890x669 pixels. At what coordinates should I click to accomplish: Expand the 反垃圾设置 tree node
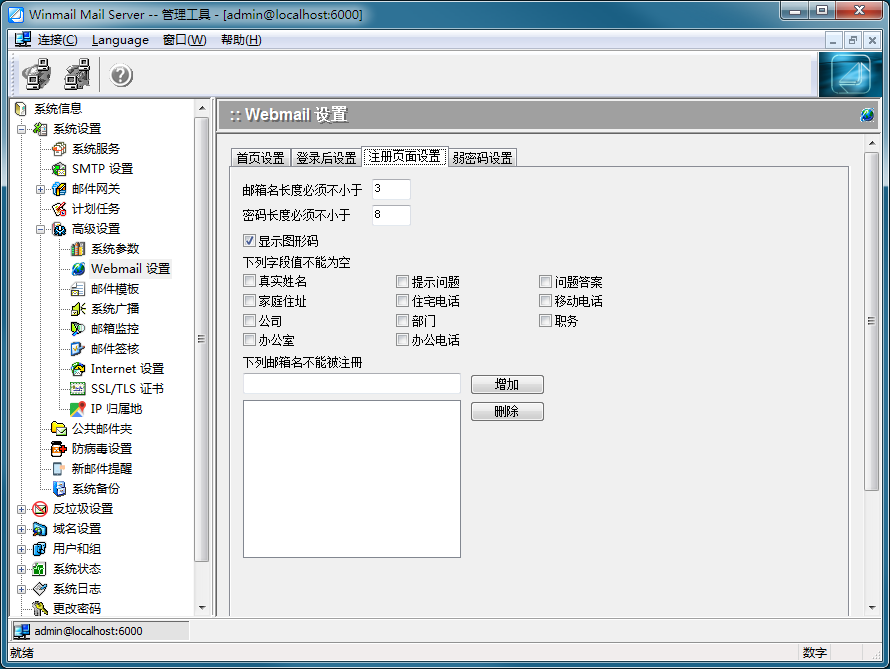pyautogui.click(x=21, y=508)
